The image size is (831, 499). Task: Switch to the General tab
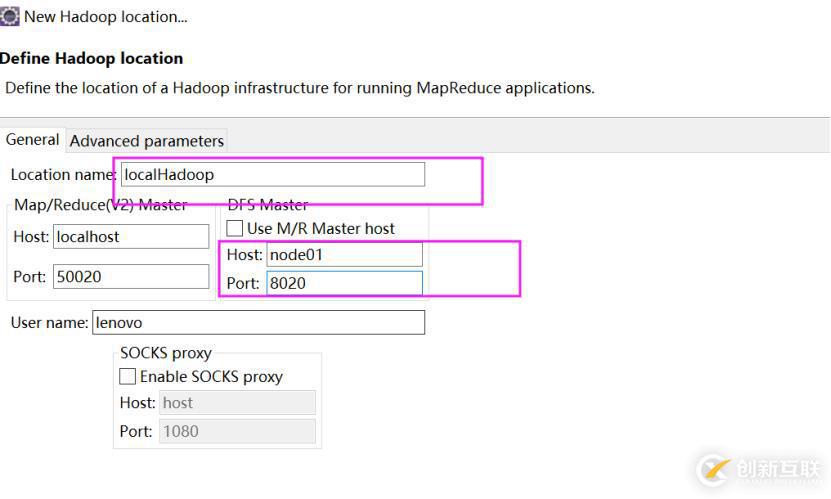point(32,140)
